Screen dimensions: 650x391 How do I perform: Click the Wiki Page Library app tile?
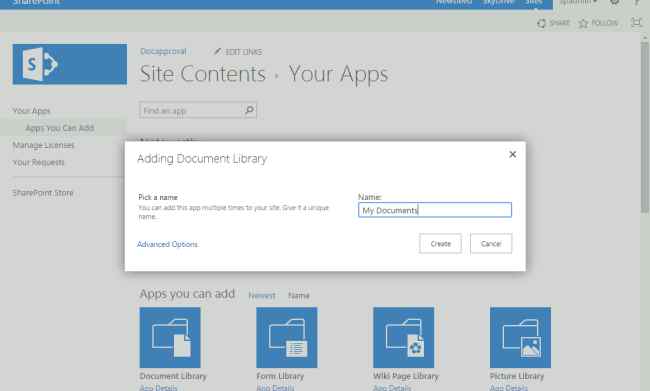click(404, 338)
